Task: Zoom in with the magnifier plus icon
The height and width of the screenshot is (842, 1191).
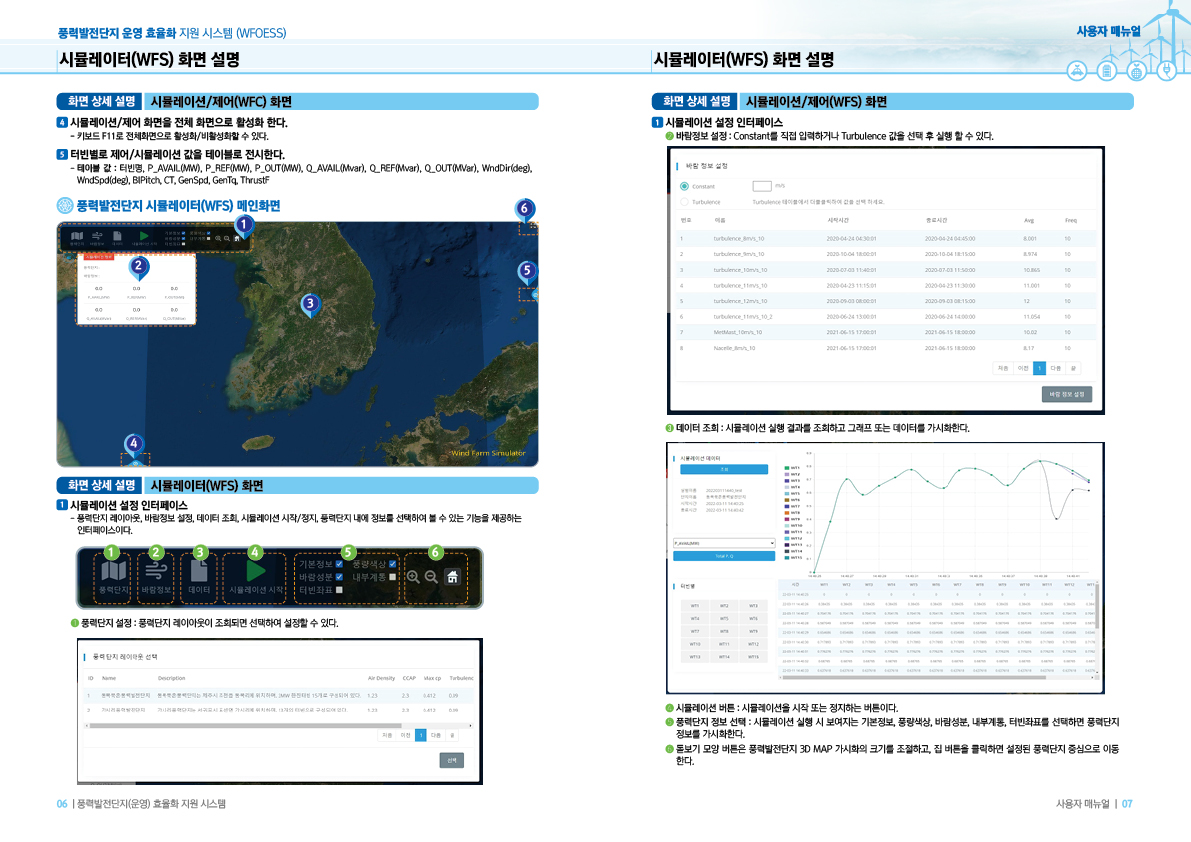Action: point(413,577)
